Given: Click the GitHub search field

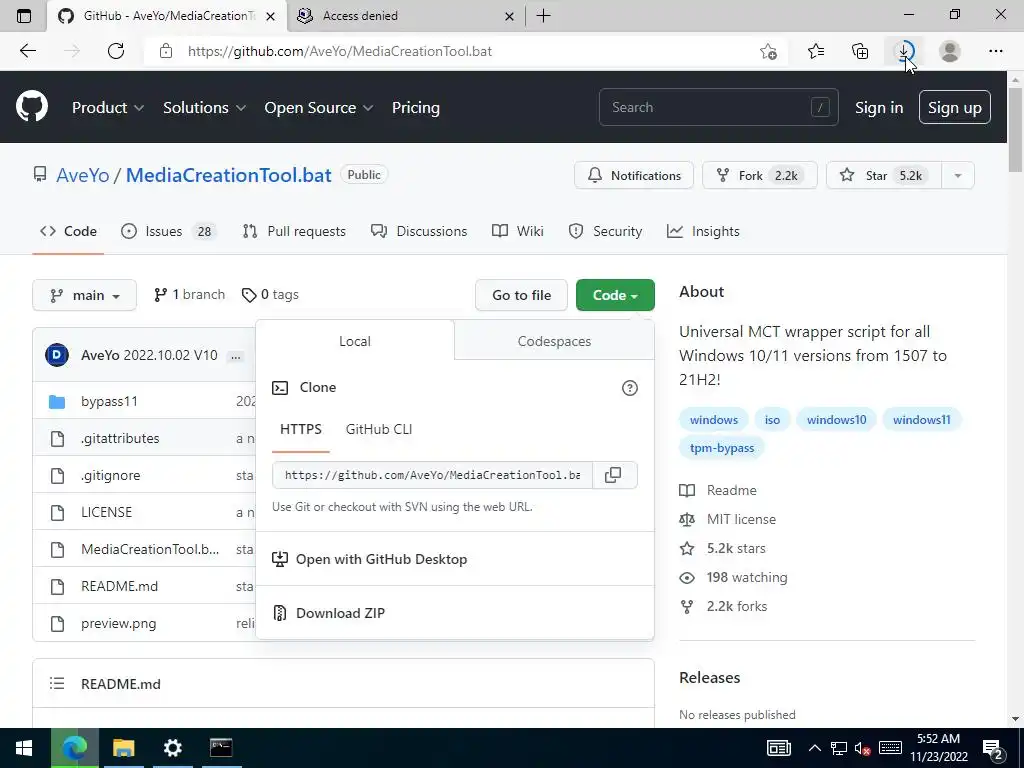Looking at the screenshot, I should tap(718, 107).
